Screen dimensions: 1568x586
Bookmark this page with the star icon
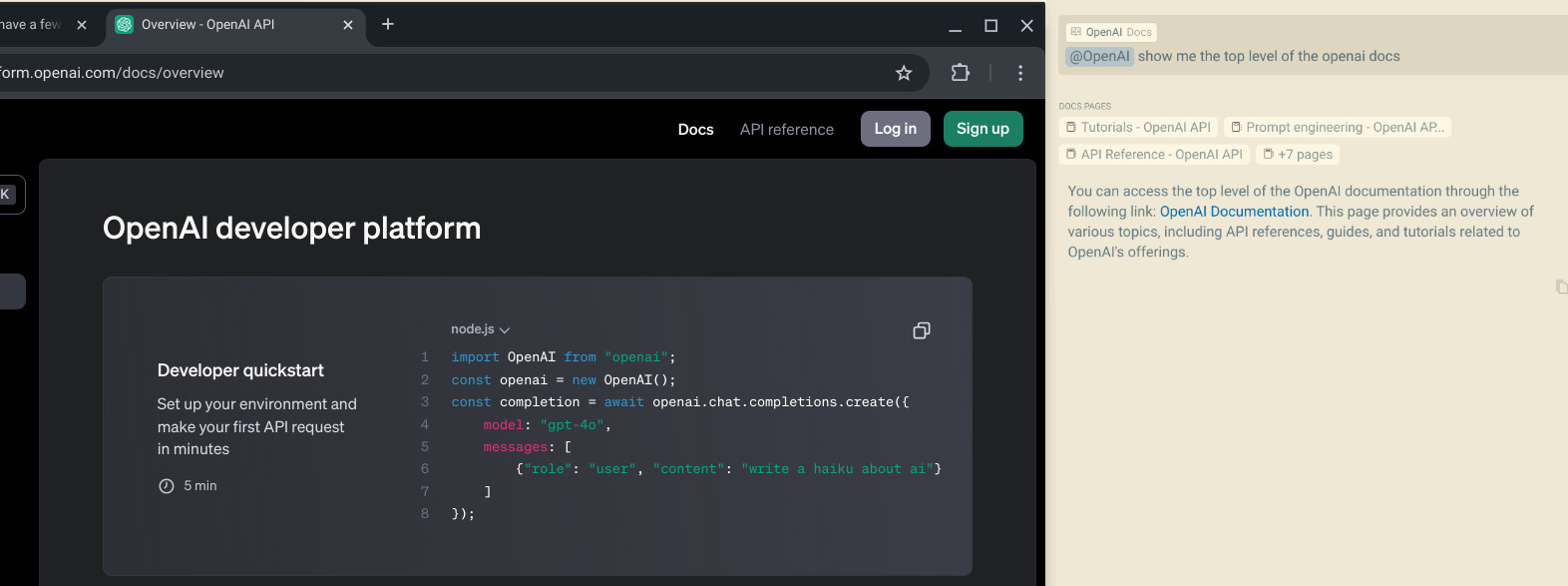[904, 73]
